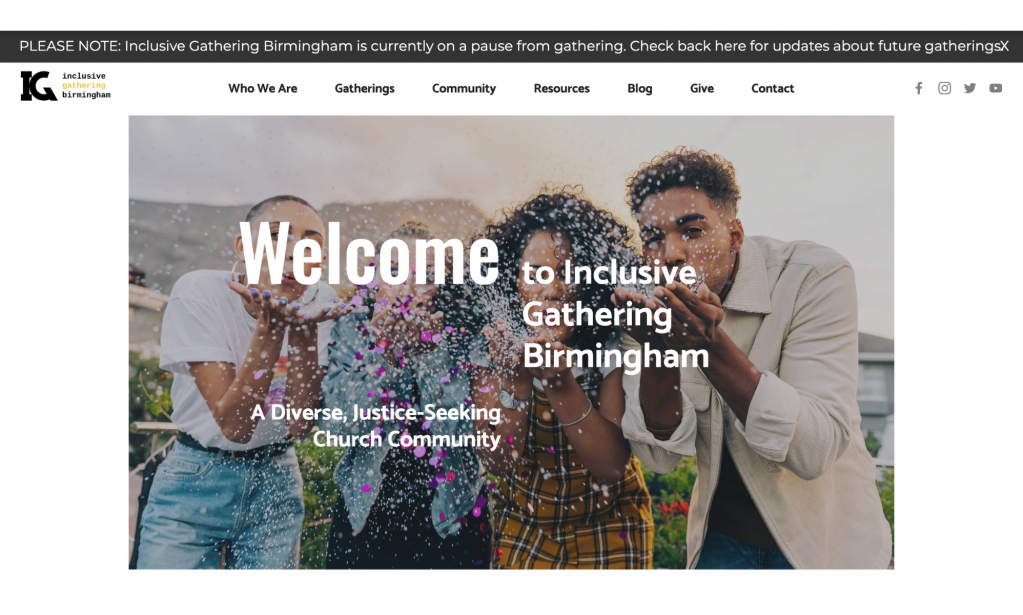Open the Facebook page icon

point(919,88)
